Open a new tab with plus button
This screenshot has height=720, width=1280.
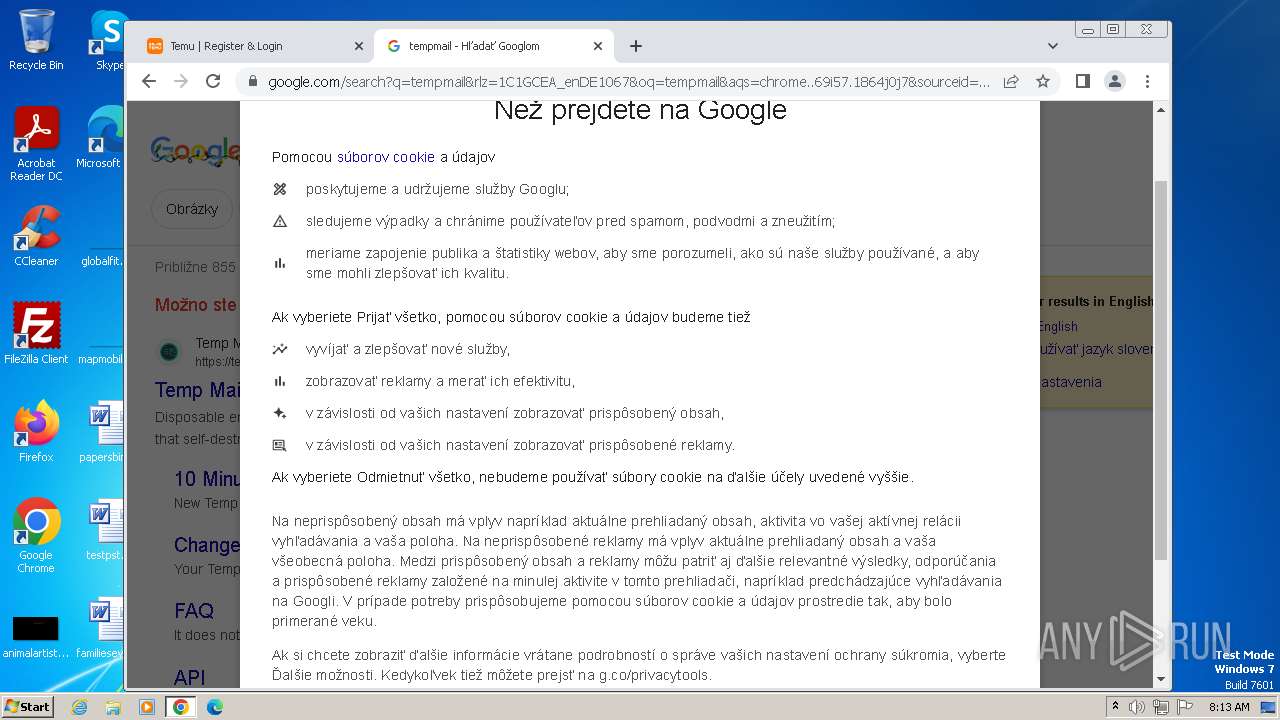pos(636,46)
